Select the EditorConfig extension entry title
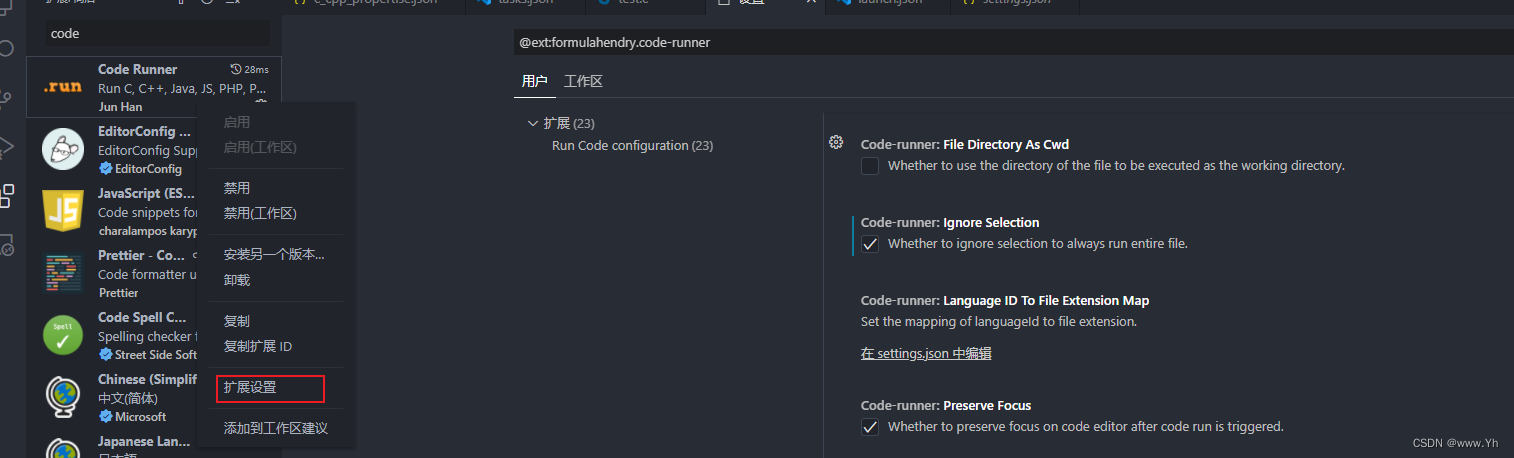Screen dimensions: 1514x458 coord(144,131)
